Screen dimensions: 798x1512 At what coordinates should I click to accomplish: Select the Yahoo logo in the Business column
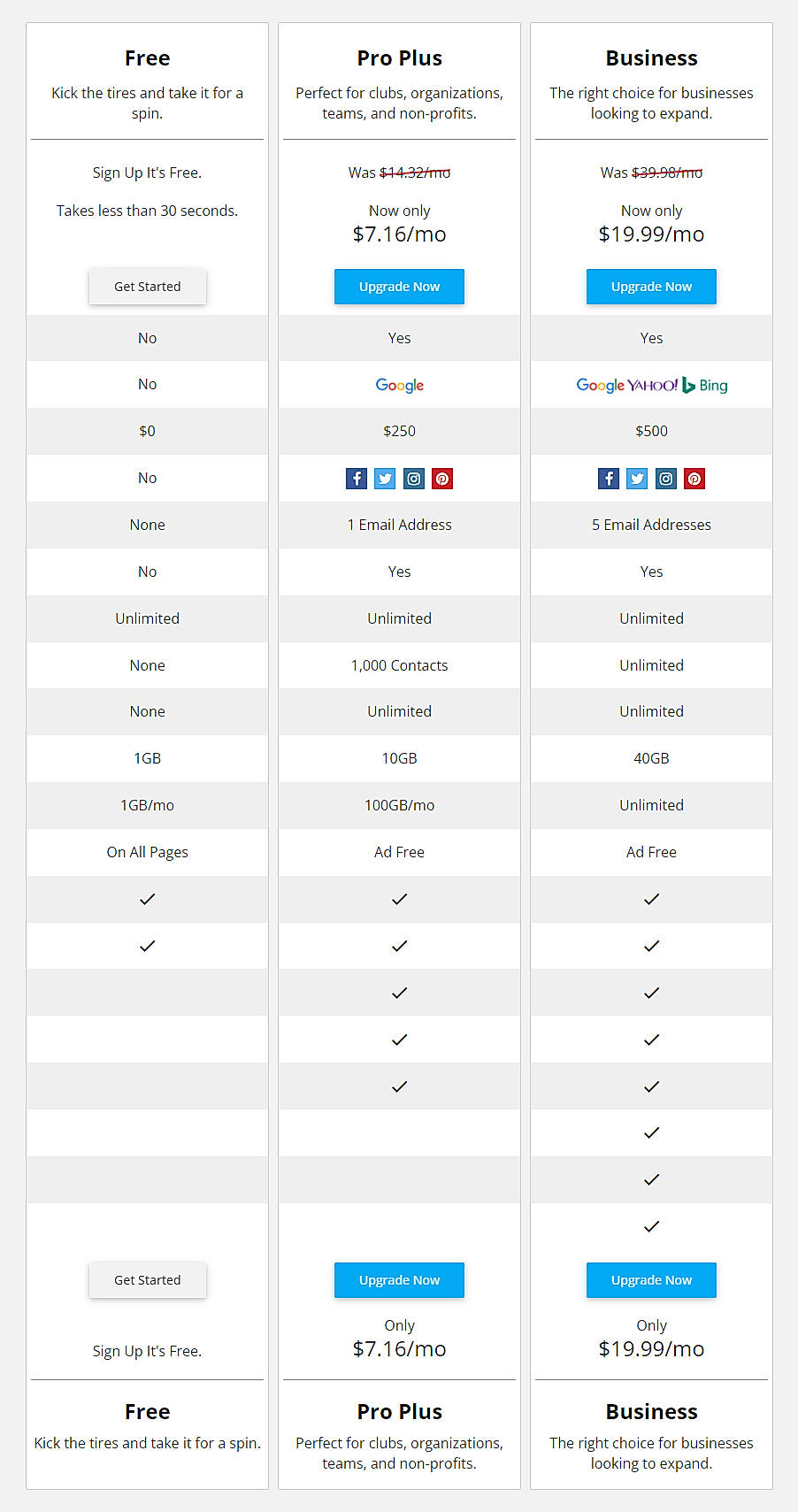coord(650,385)
